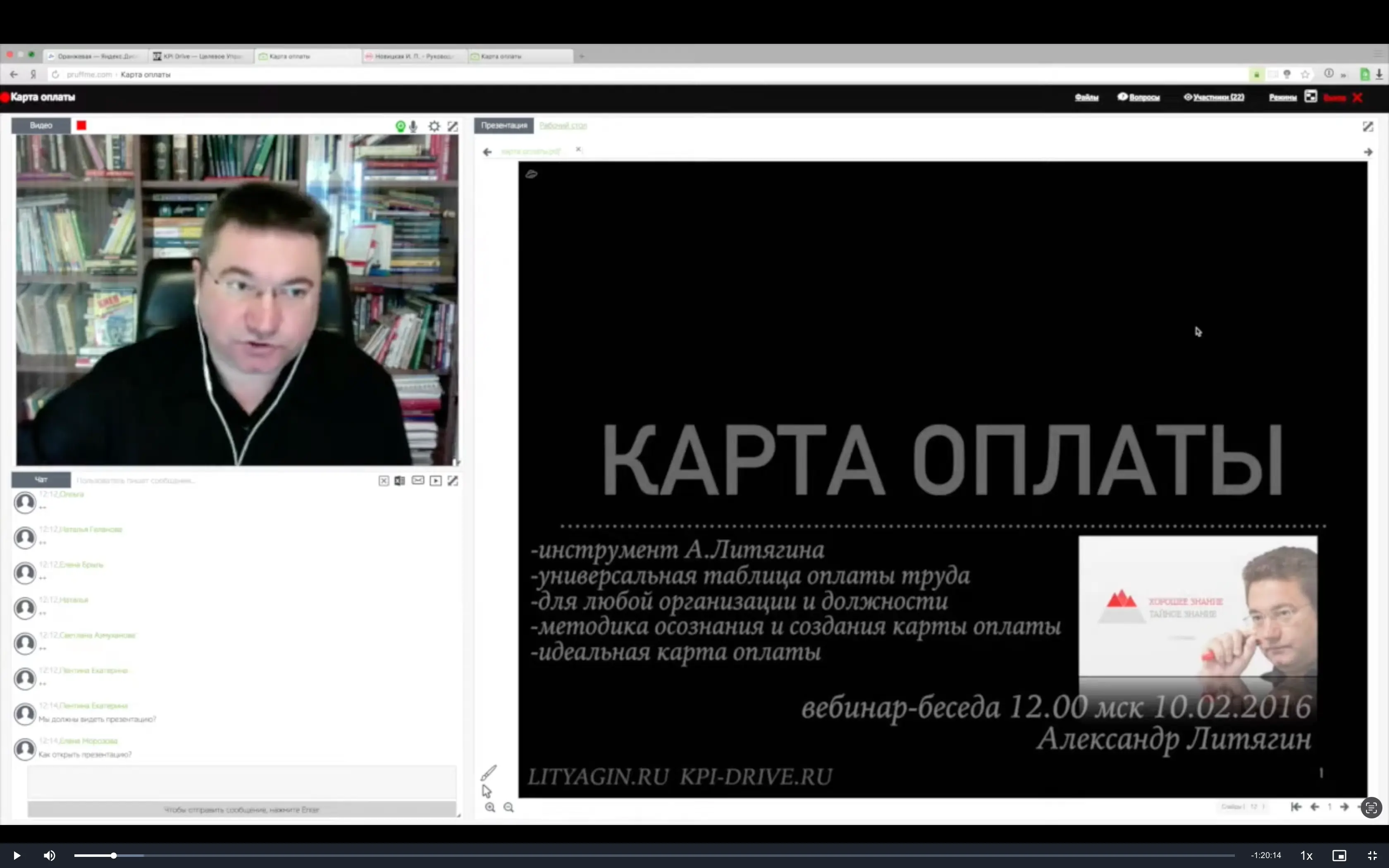
Task: Reload the page
Action: coord(55,74)
